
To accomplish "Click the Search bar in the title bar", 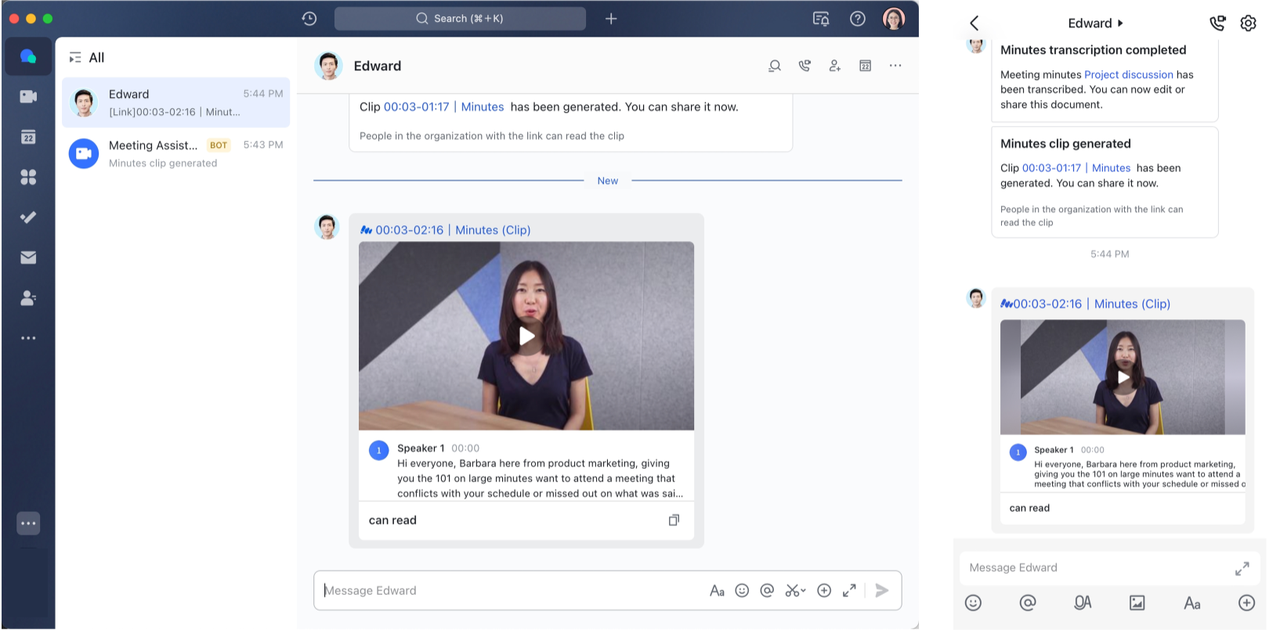I will 460,19.
